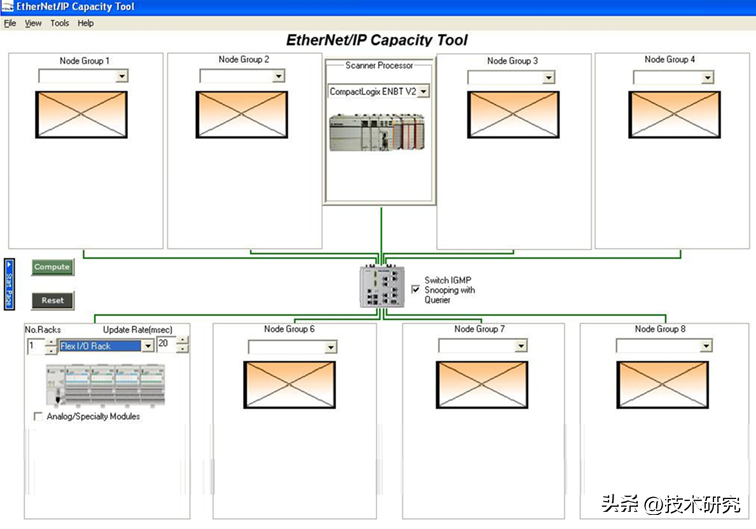756x529 pixels.
Task: Open the Tools menu
Action: tap(60, 23)
